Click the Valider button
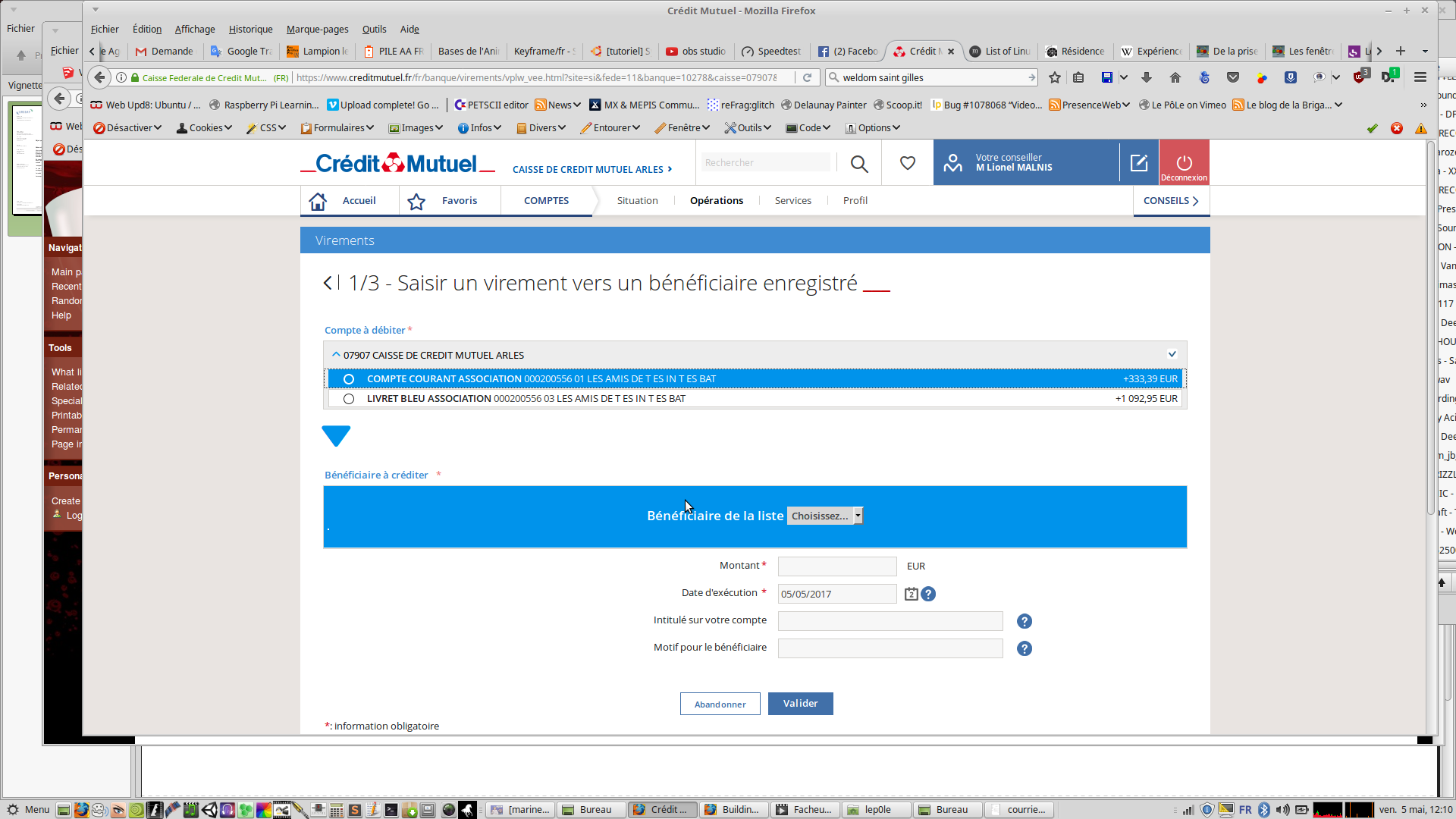 [800, 704]
